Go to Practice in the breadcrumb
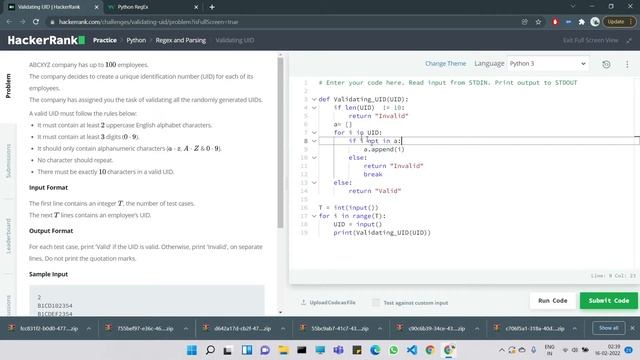 point(105,40)
